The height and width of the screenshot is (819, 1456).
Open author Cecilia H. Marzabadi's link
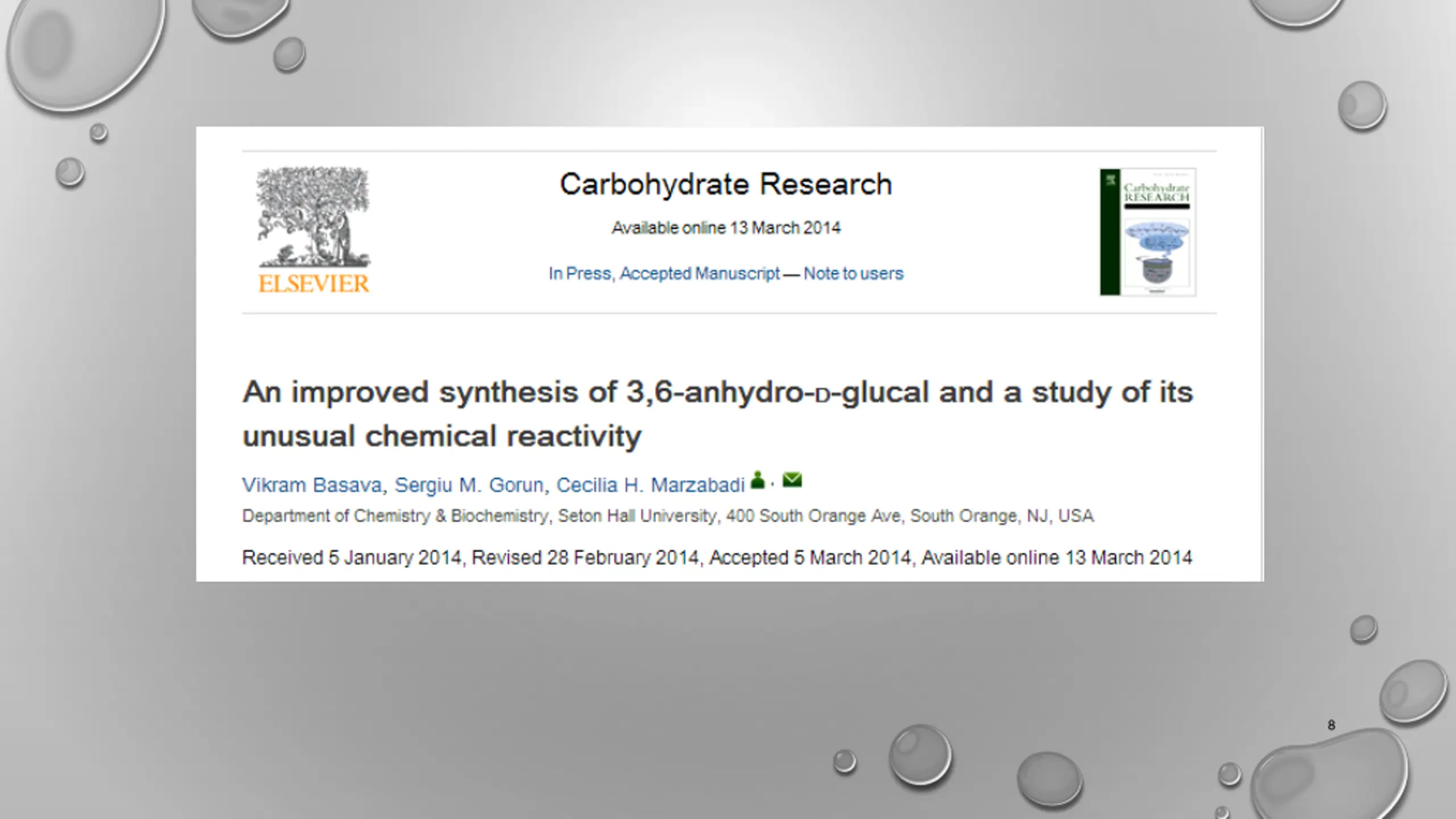pyautogui.click(x=650, y=485)
